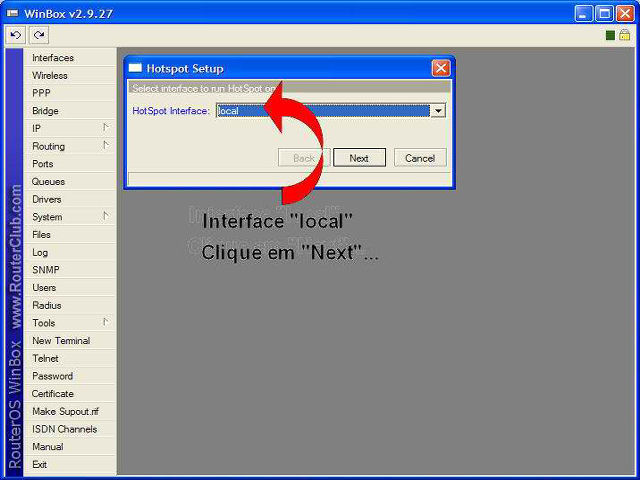Click the padlock secure-connection icon
The height and width of the screenshot is (480, 640).
pyautogui.click(x=624, y=35)
